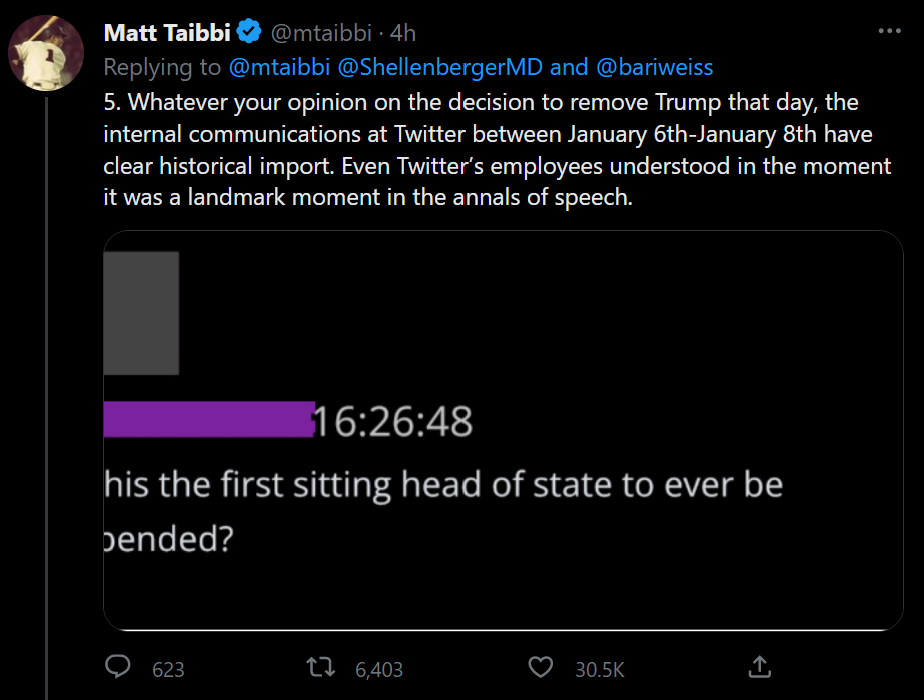Viewport: 924px width, 700px height.
Task: Click the Matt Taibbi display name
Action: click(x=167, y=33)
